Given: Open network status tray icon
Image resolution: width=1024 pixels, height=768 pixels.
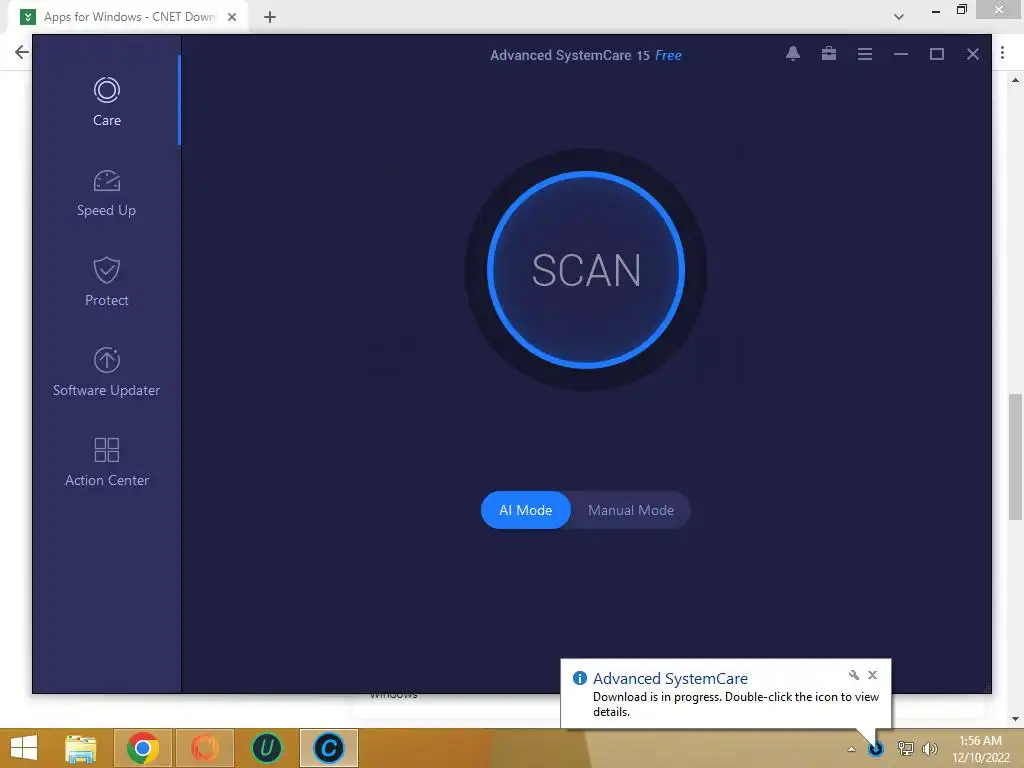Looking at the screenshot, I should click(x=906, y=748).
